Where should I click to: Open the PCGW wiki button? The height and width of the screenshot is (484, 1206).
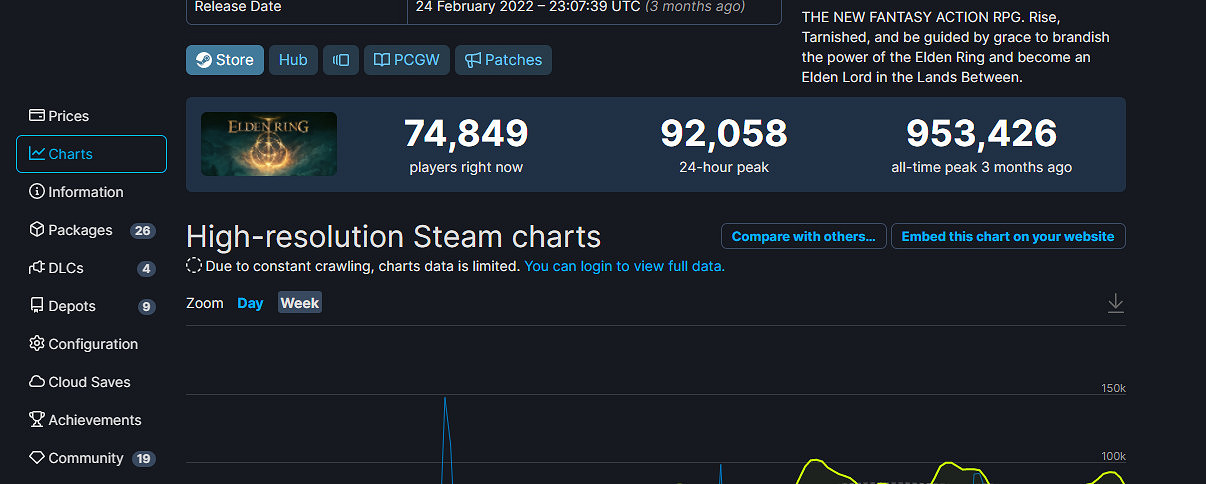pos(407,60)
